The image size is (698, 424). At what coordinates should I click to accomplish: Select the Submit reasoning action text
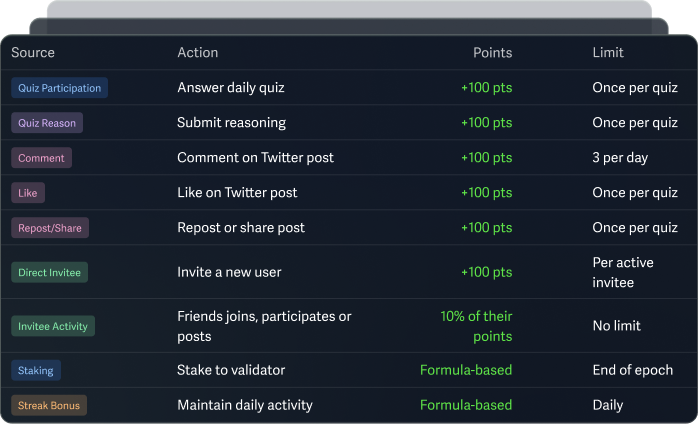(231, 123)
